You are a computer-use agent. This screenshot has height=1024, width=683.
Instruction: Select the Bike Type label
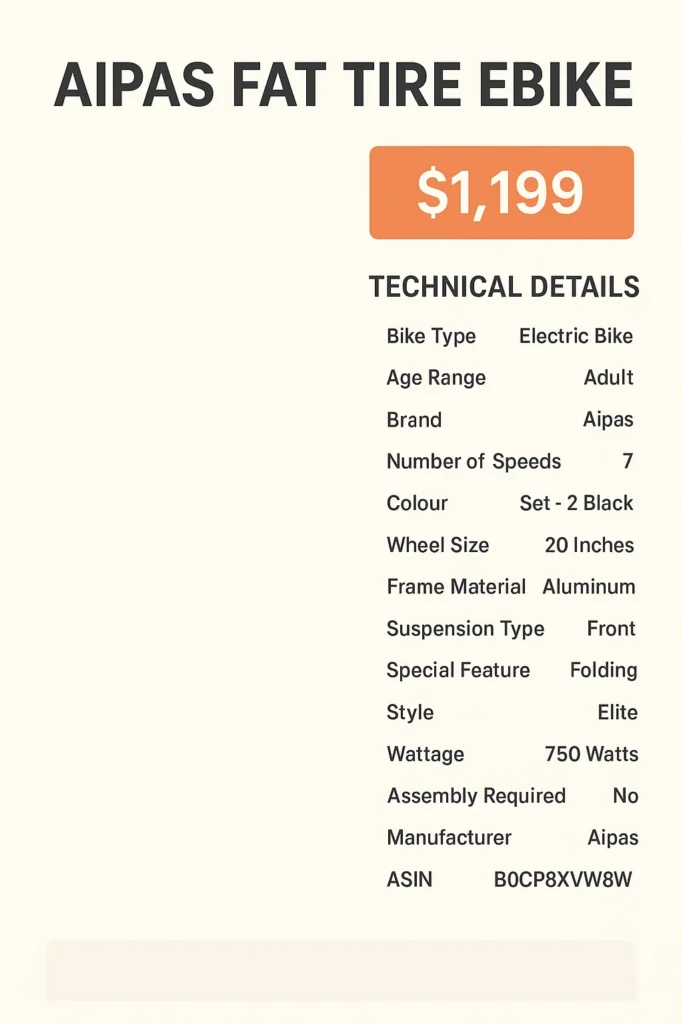431,336
